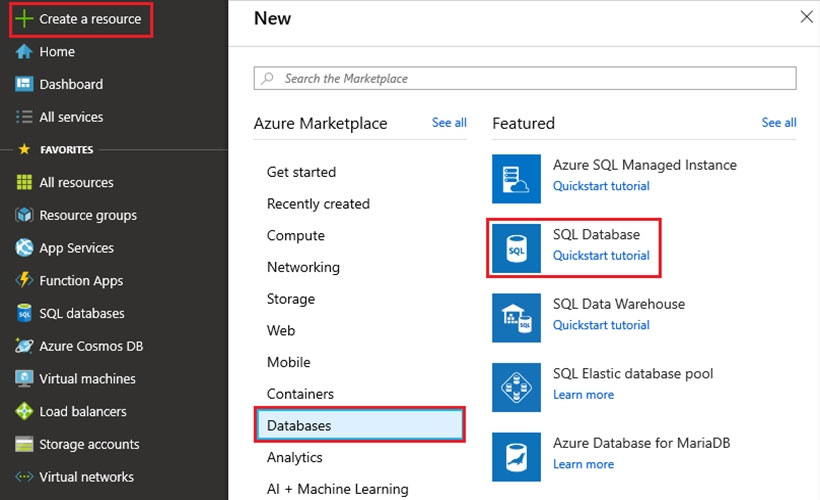Open Create a resource in sidebar
The height and width of the screenshot is (500, 820).
(x=90, y=19)
